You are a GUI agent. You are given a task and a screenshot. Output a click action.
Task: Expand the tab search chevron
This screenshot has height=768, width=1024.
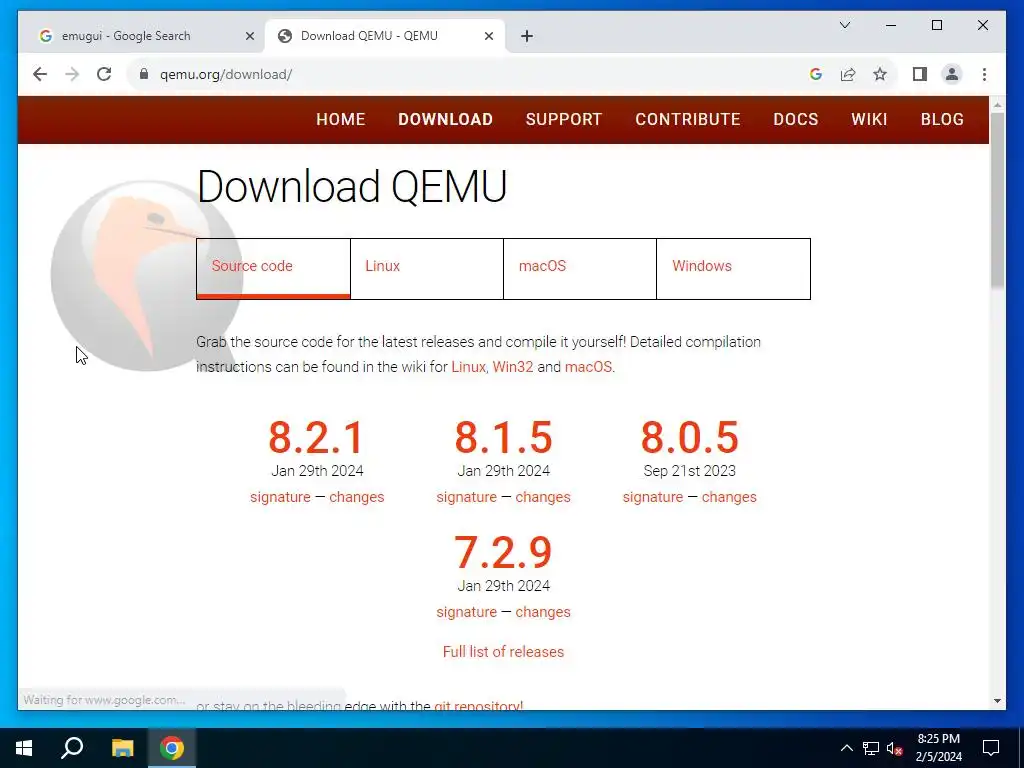[x=844, y=25]
